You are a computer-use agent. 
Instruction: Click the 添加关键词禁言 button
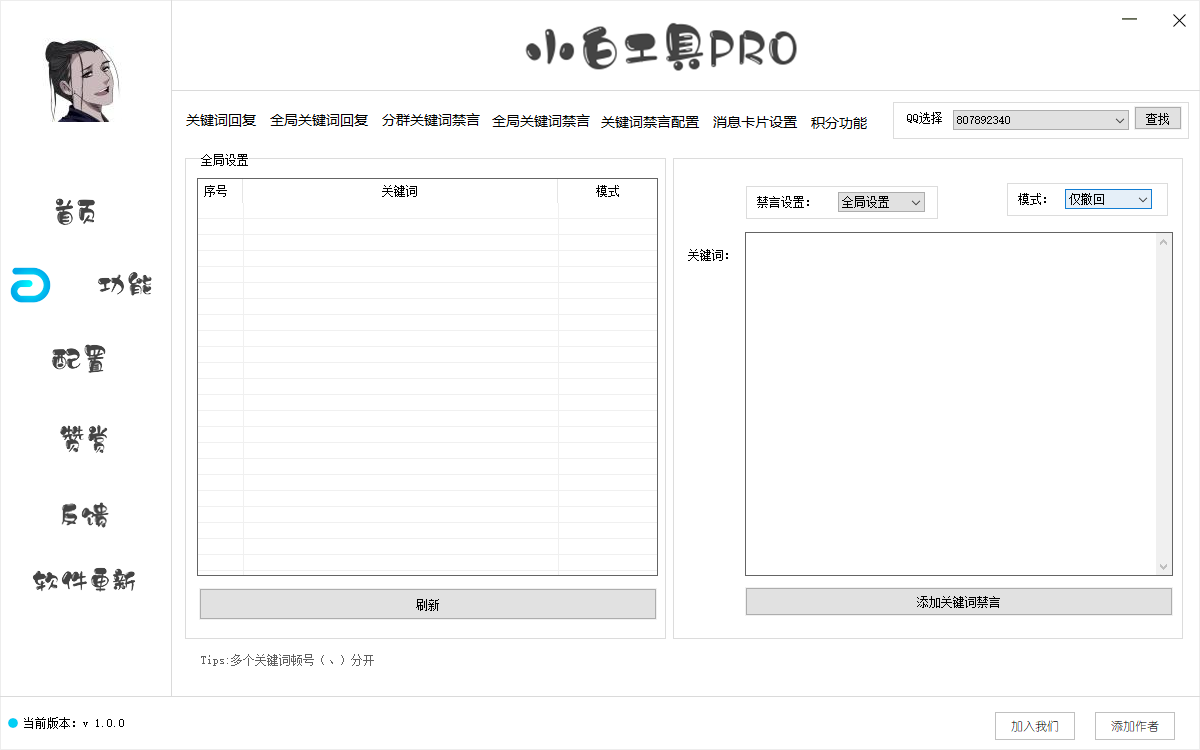tap(957, 601)
